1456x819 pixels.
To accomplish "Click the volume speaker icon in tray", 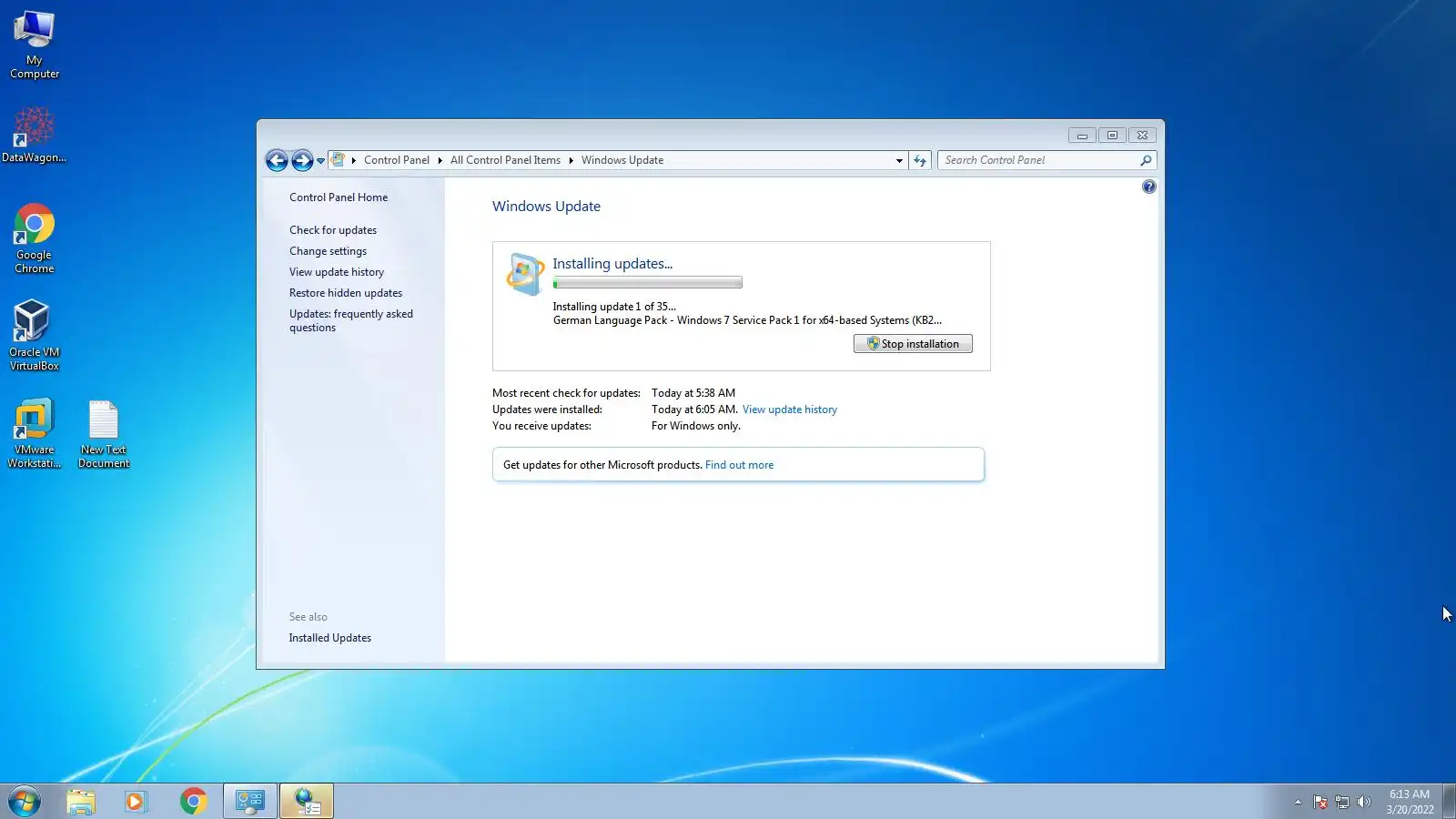I will click(x=1363, y=803).
